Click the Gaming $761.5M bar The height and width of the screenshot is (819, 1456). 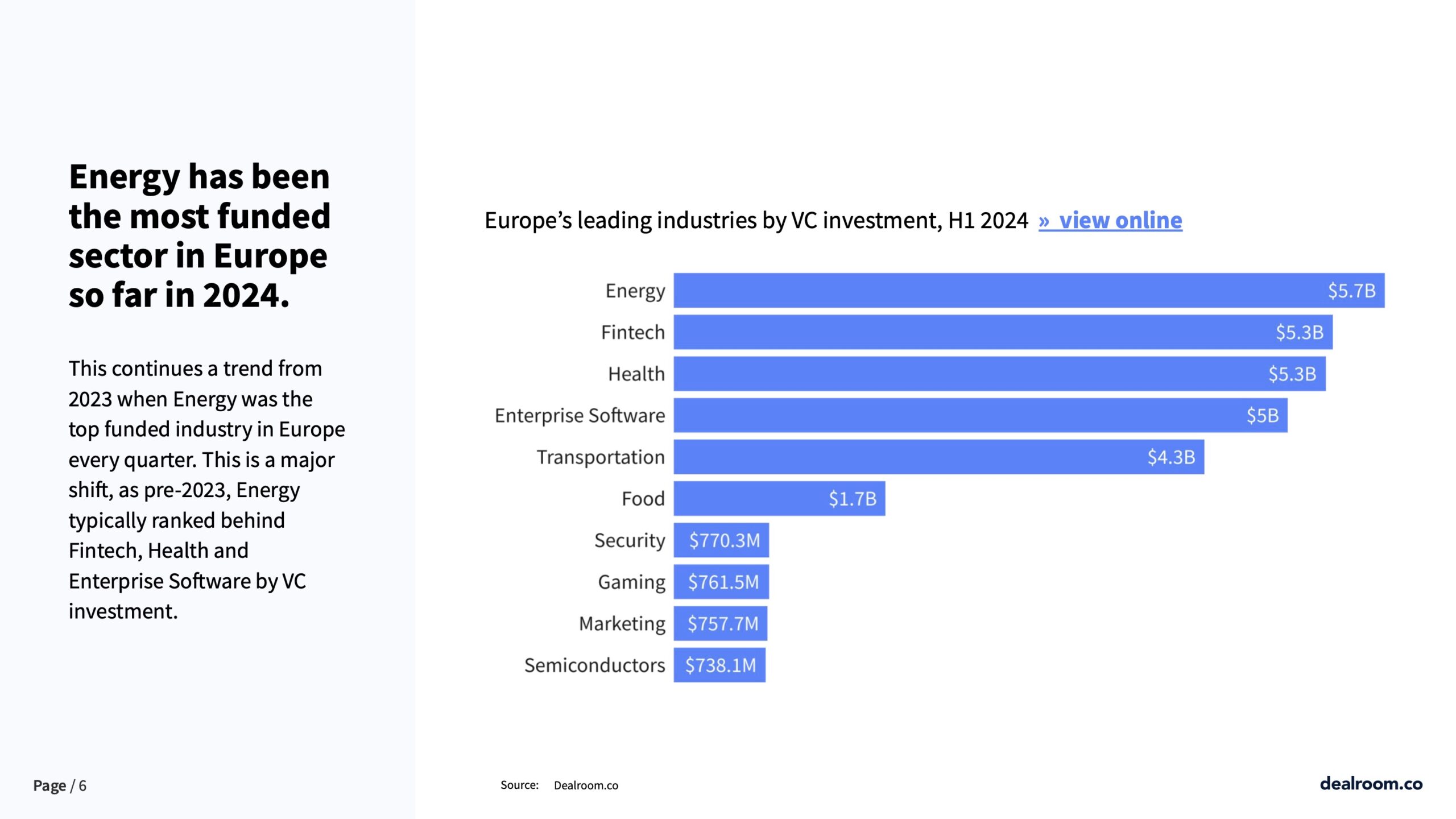(721, 582)
